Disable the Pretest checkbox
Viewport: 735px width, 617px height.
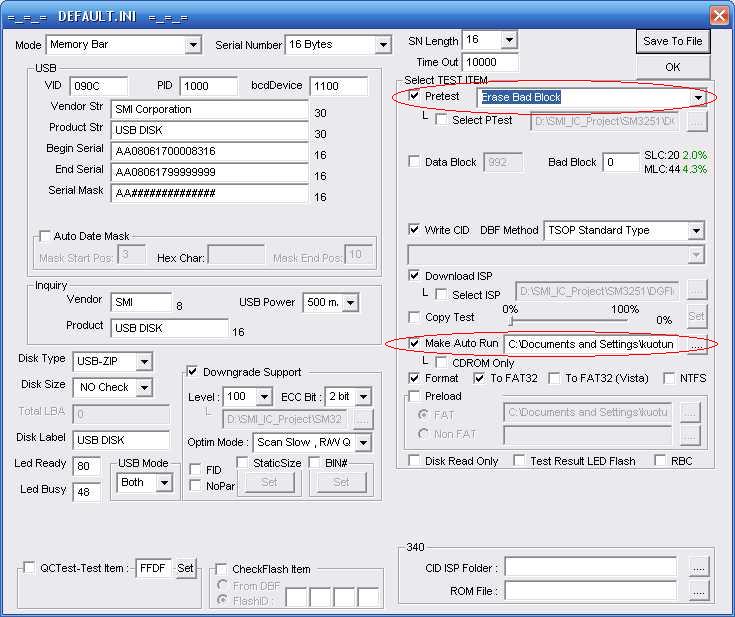pyautogui.click(x=415, y=97)
